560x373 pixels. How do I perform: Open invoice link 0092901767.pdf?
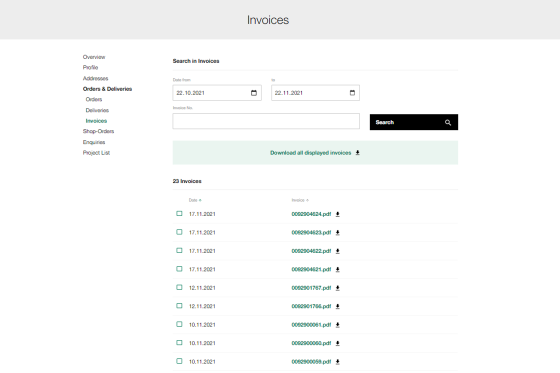coord(311,288)
